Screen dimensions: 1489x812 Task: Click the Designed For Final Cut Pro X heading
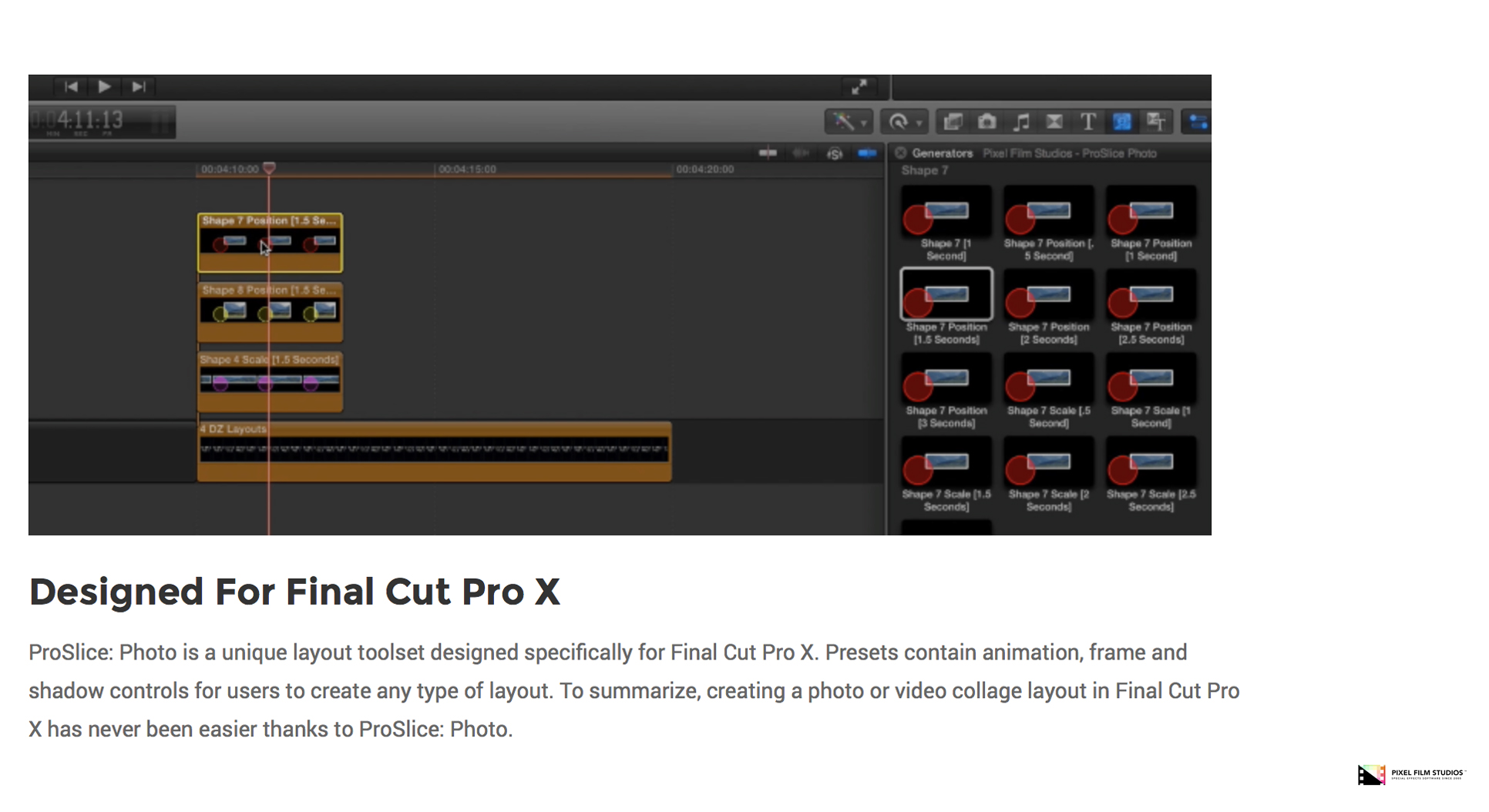point(294,592)
